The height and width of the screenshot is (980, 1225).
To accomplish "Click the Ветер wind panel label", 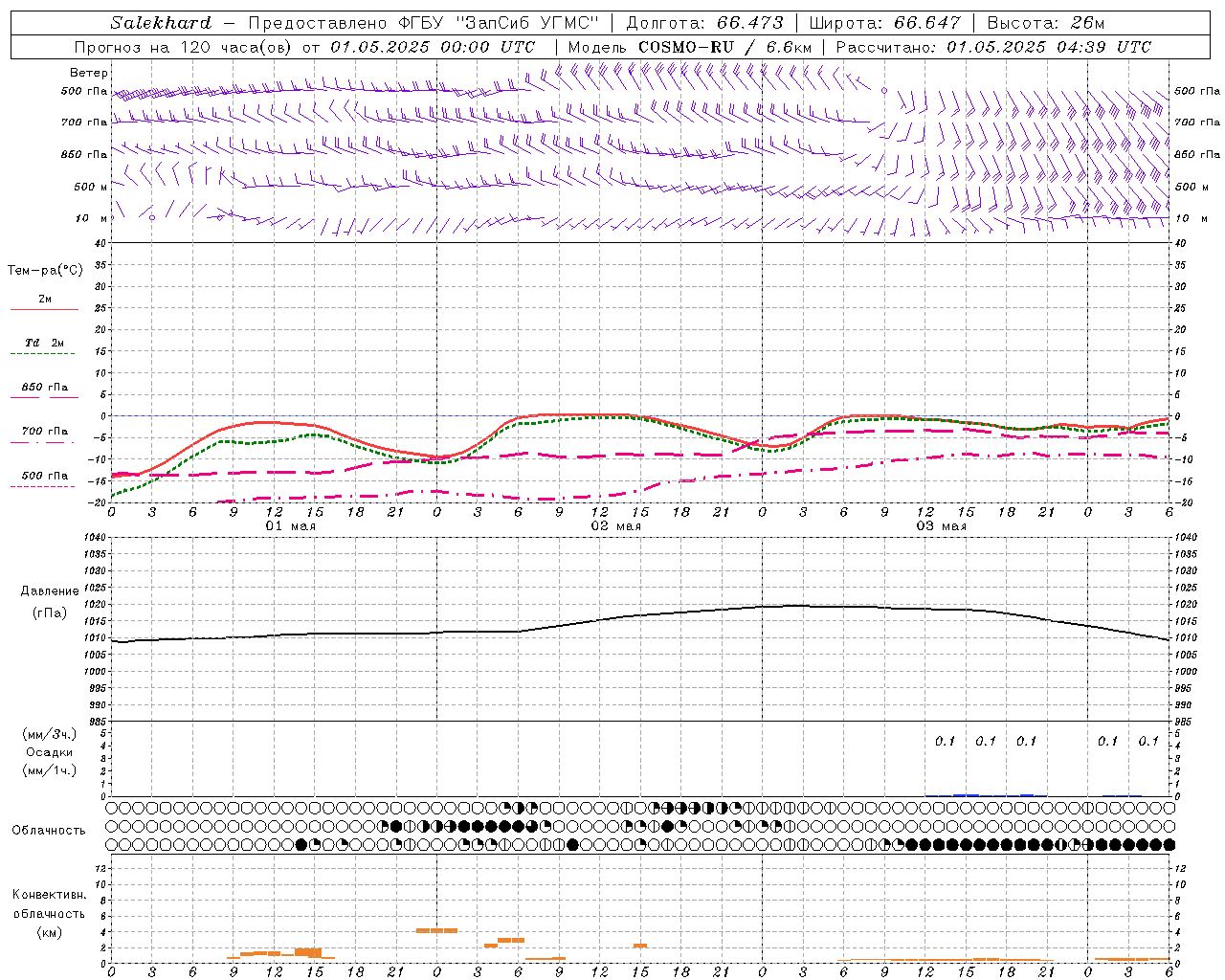I will pyautogui.click(x=89, y=73).
